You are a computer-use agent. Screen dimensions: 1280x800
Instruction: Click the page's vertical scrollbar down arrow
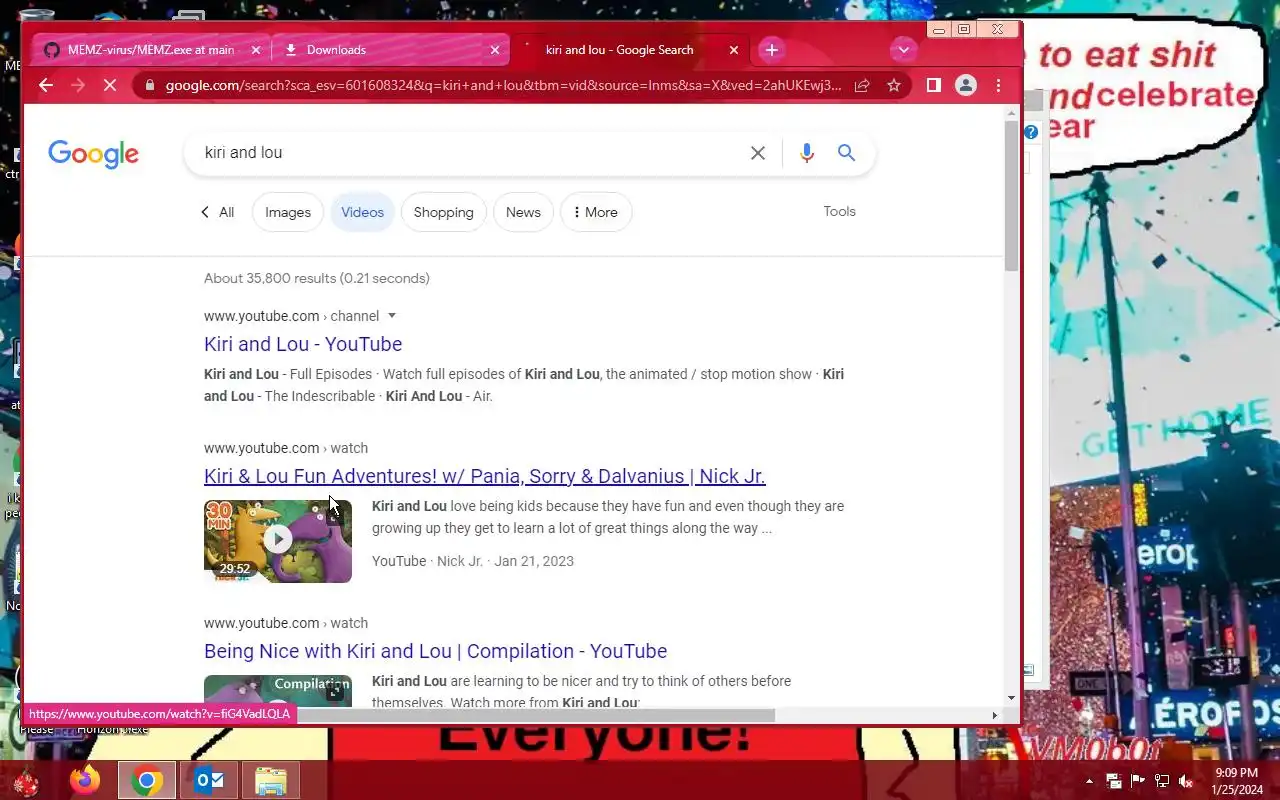[1012, 698]
